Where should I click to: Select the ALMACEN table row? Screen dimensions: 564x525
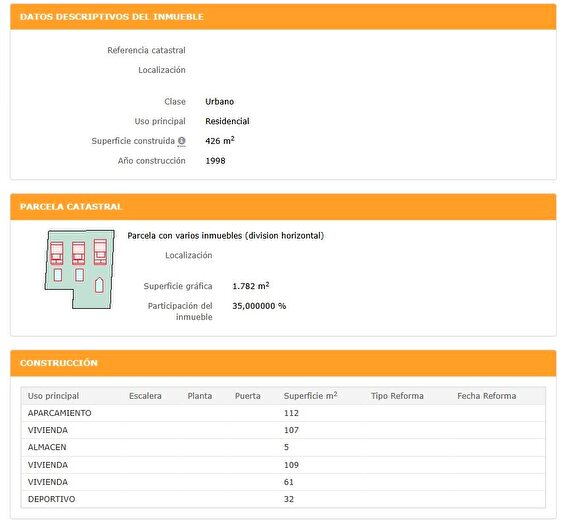tap(283, 447)
